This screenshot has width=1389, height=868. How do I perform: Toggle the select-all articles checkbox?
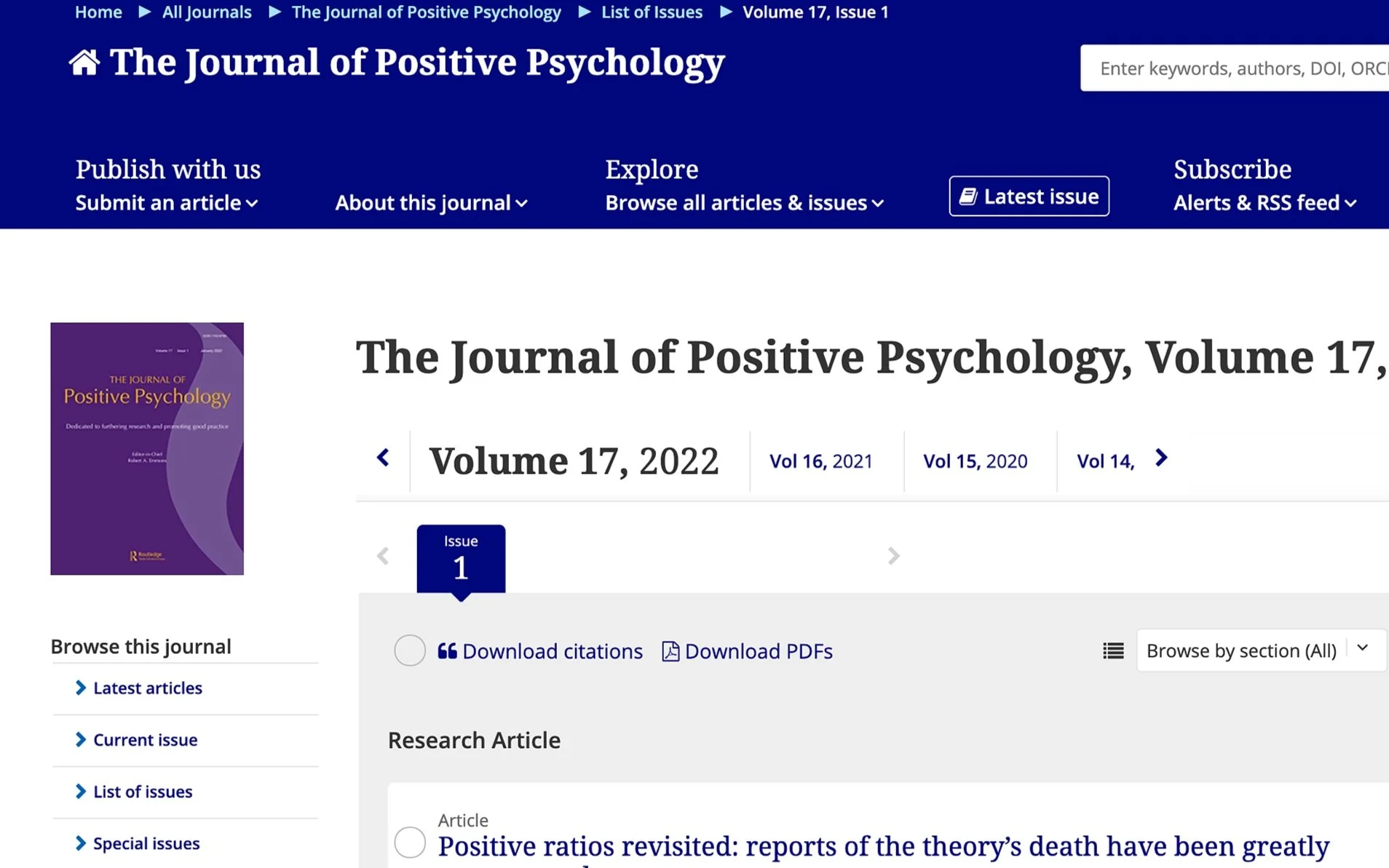pyautogui.click(x=410, y=650)
